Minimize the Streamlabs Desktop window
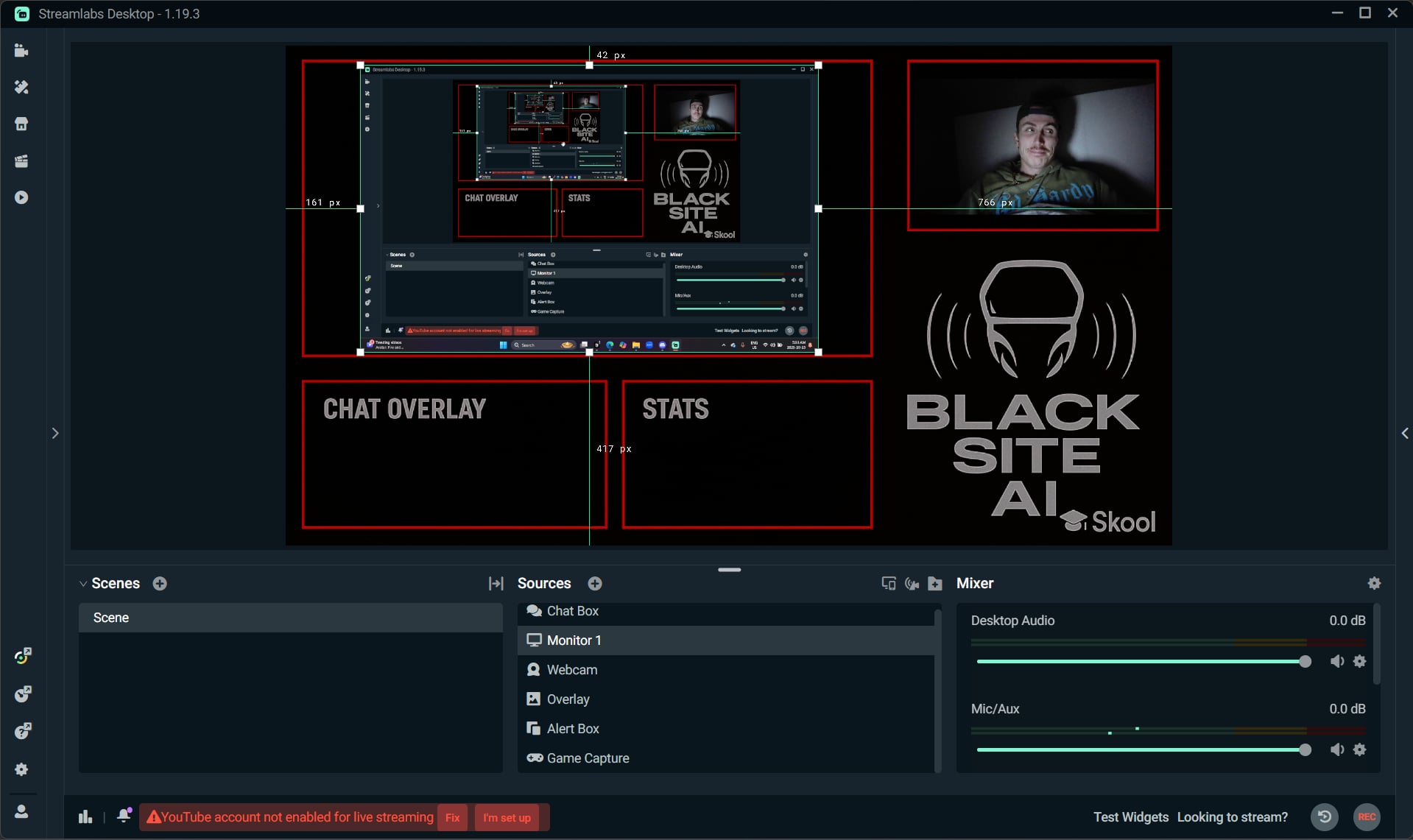The height and width of the screenshot is (840, 1413). click(1337, 13)
